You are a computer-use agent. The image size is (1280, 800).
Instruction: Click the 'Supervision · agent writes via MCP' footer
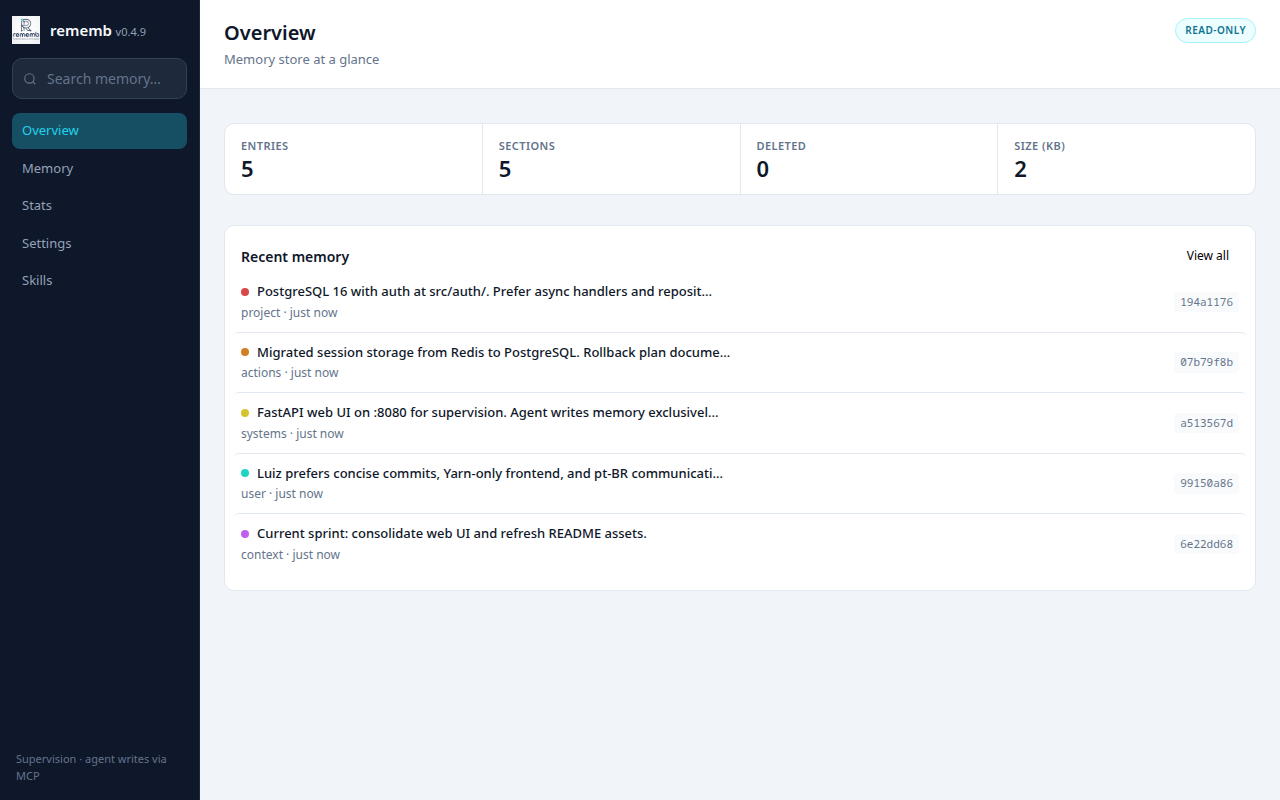click(91, 767)
